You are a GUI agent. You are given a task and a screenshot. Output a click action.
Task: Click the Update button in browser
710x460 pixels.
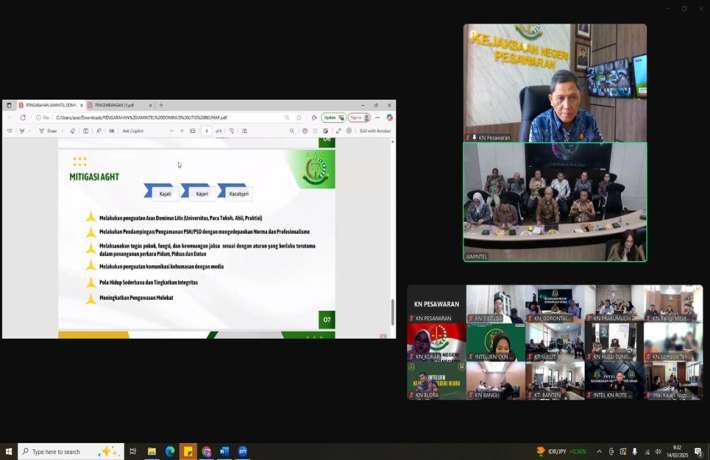pyautogui.click(x=331, y=117)
